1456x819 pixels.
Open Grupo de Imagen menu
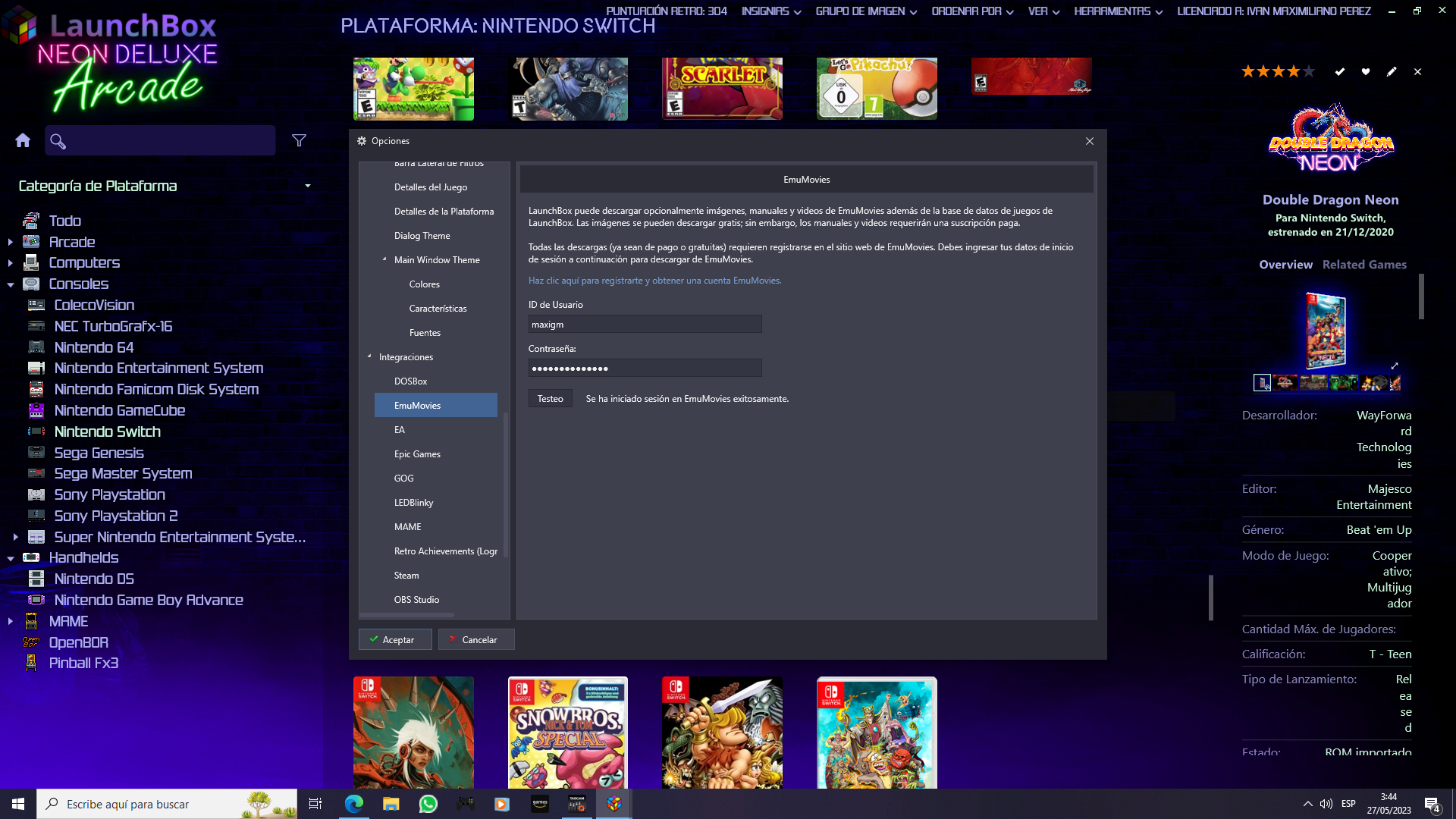point(866,11)
